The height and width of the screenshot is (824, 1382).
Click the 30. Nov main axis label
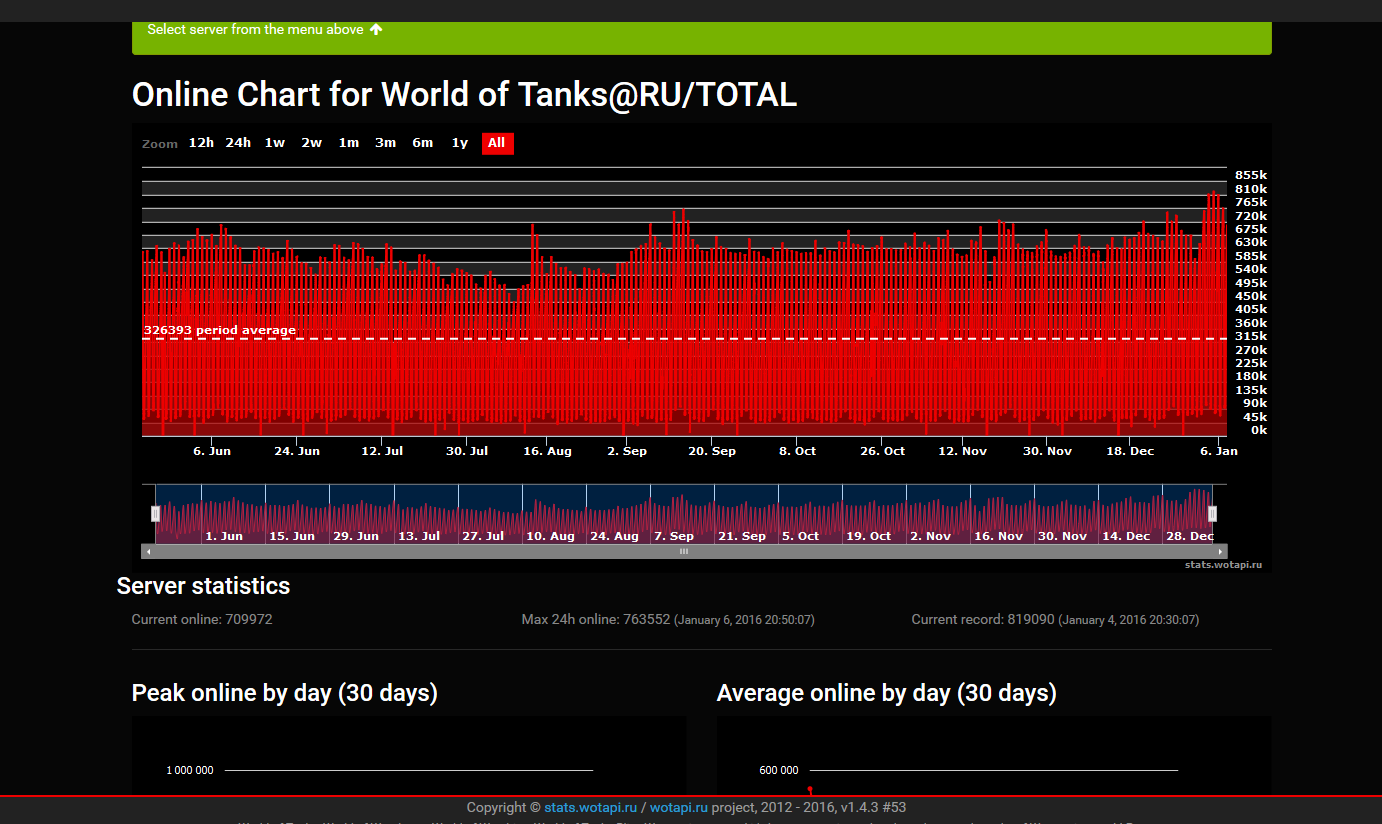[x=1047, y=451]
